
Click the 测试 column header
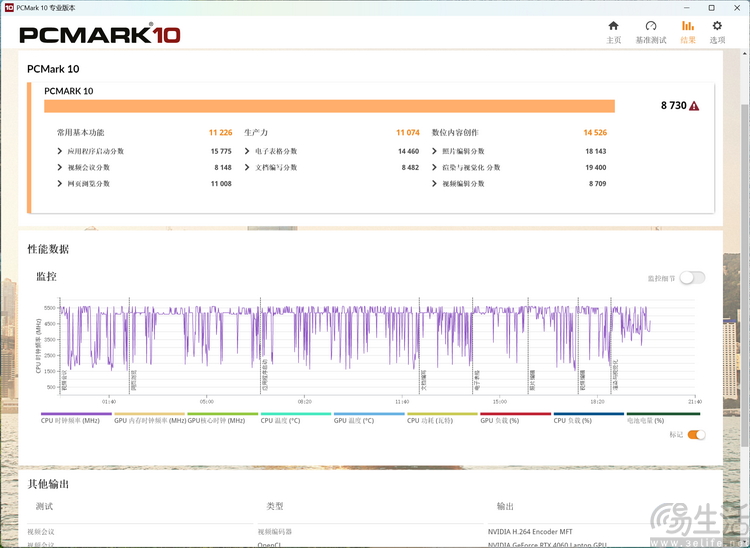click(x=44, y=506)
